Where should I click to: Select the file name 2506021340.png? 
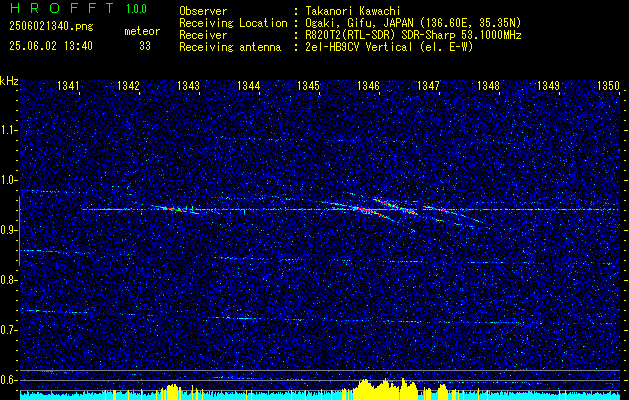[x=51, y=27]
